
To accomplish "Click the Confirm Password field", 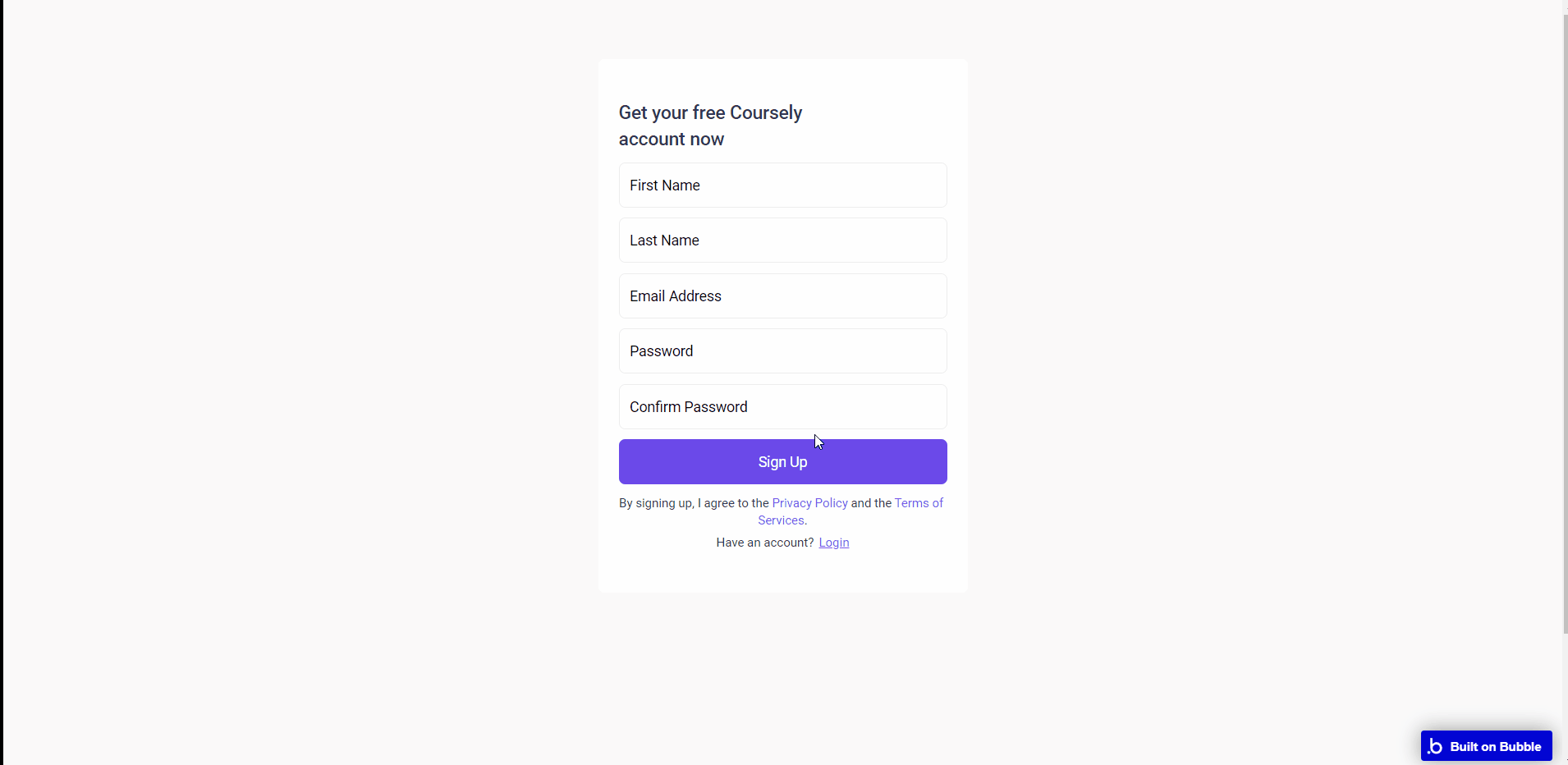I will (782, 407).
